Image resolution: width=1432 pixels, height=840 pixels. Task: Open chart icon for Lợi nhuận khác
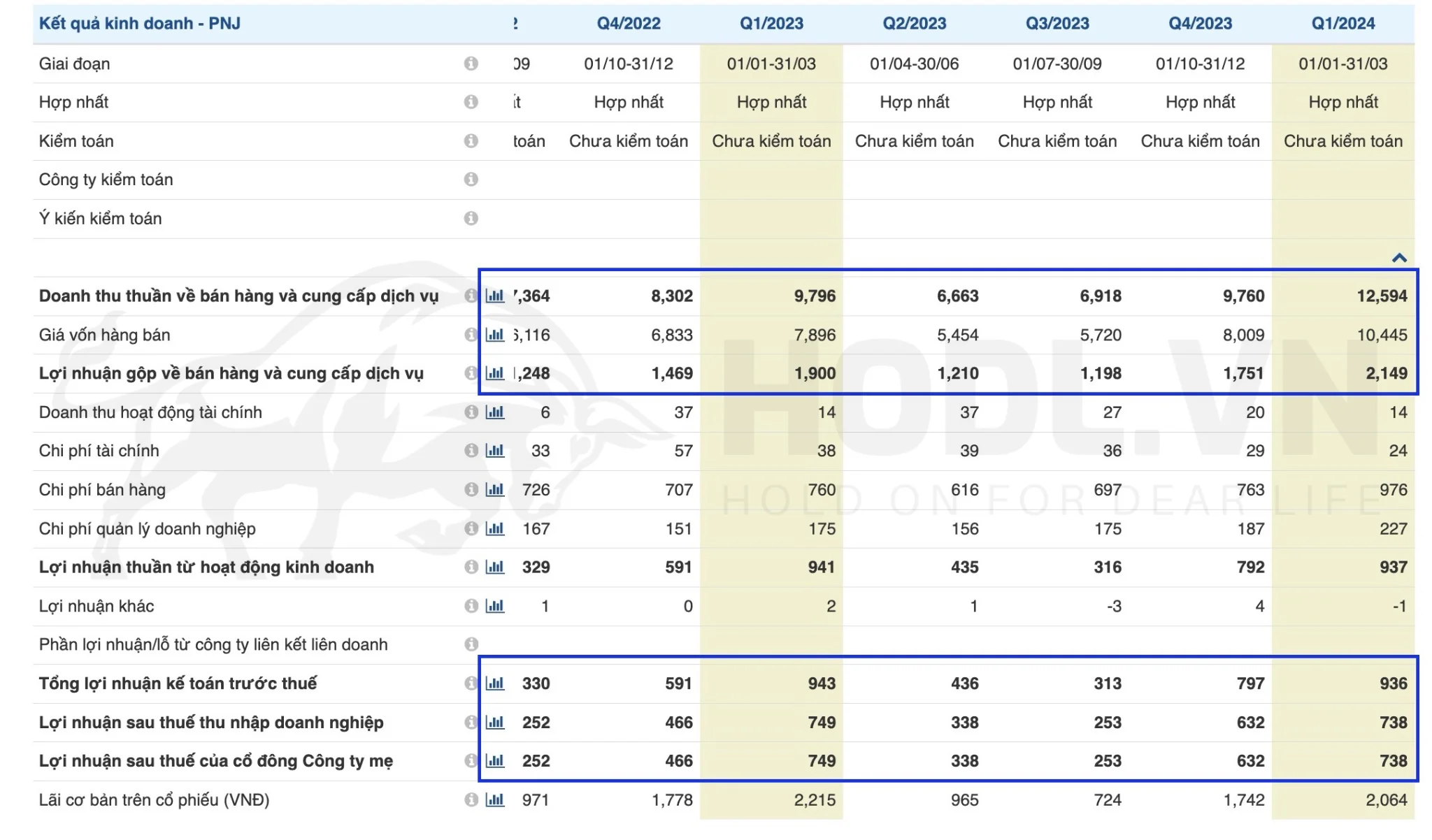[x=495, y=606]
